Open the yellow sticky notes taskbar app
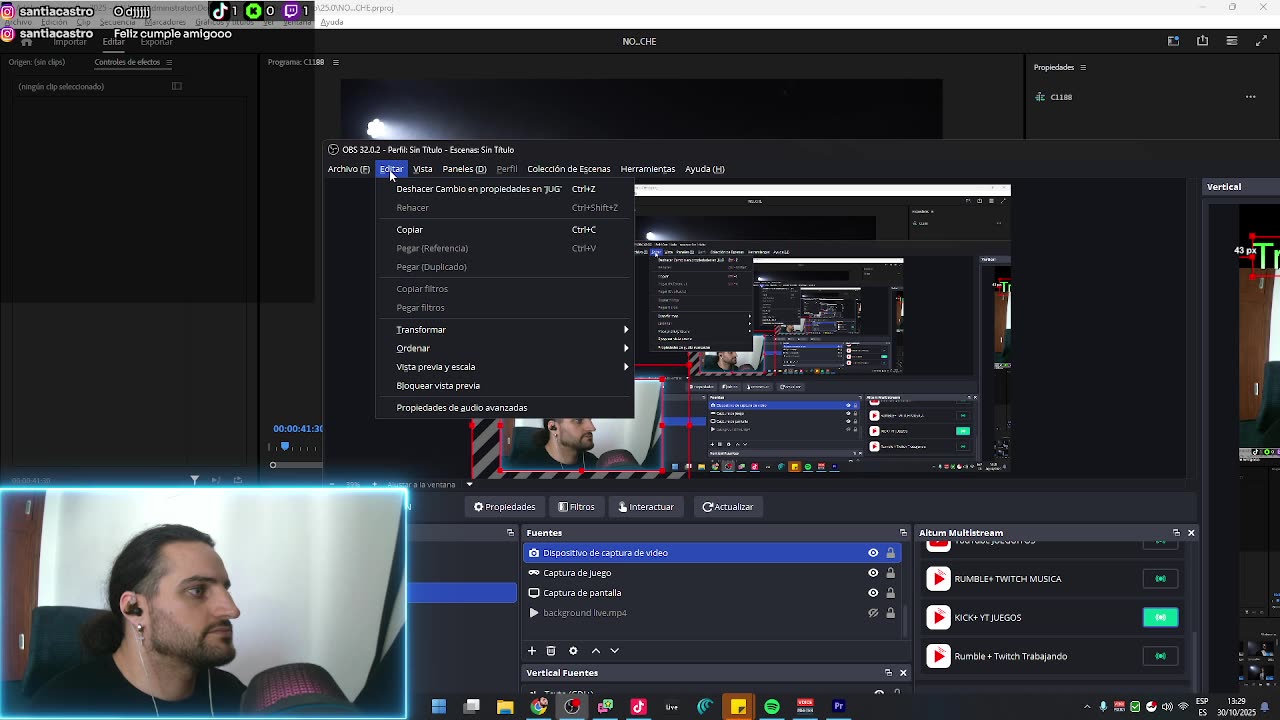 [x=738, y=707]
